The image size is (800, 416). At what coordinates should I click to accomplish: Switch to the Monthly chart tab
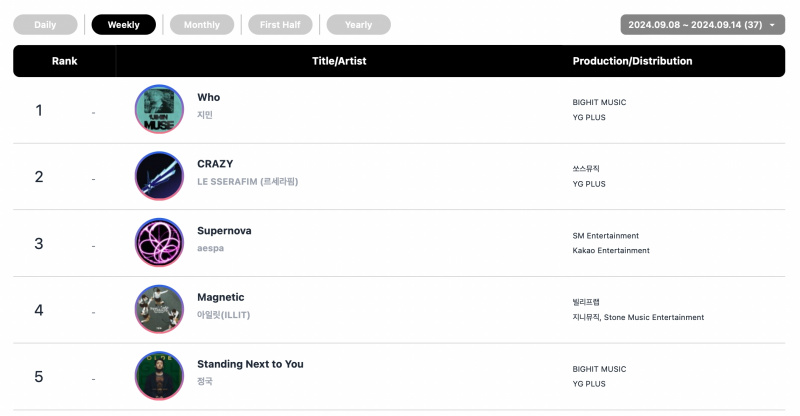point(202,25)
